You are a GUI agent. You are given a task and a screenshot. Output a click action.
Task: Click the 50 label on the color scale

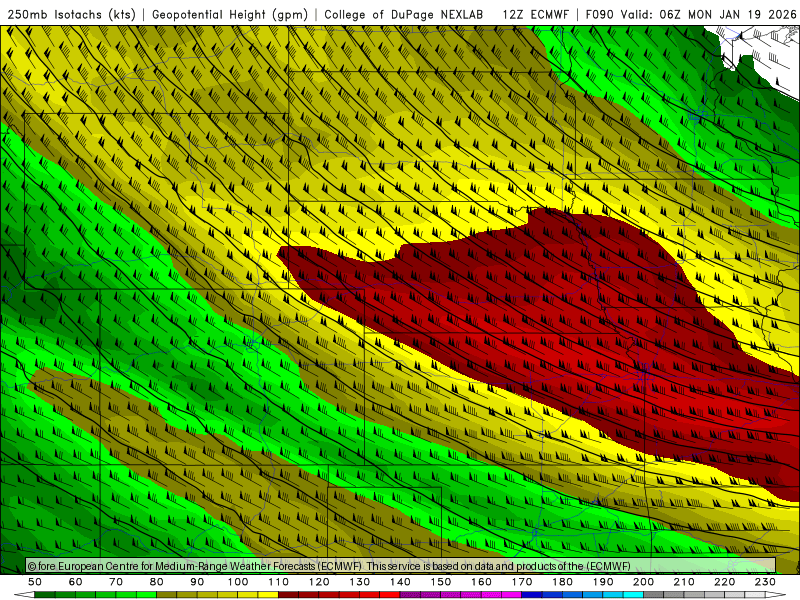tap(35, 582)
